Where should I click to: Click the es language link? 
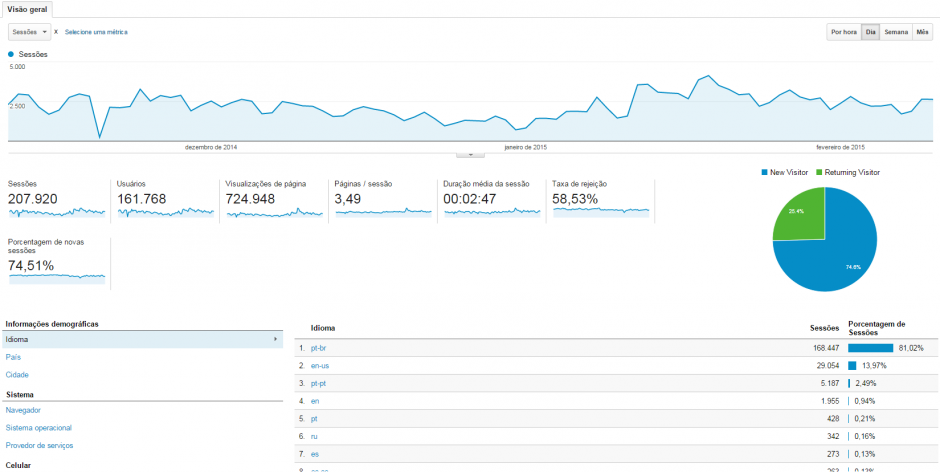pyautogui.click(x=314, y=453)
